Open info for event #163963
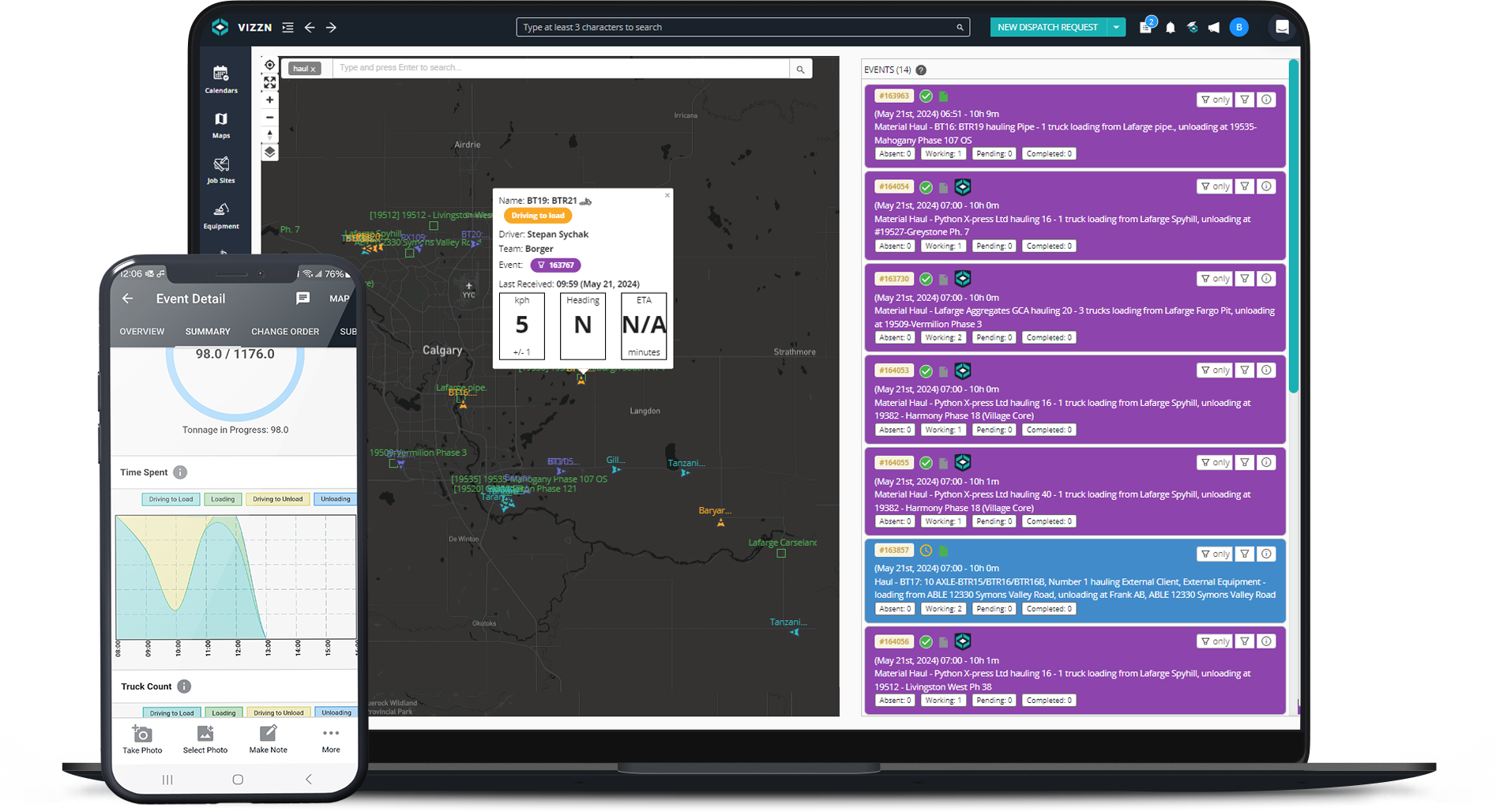 click(x=1266, y=100)
